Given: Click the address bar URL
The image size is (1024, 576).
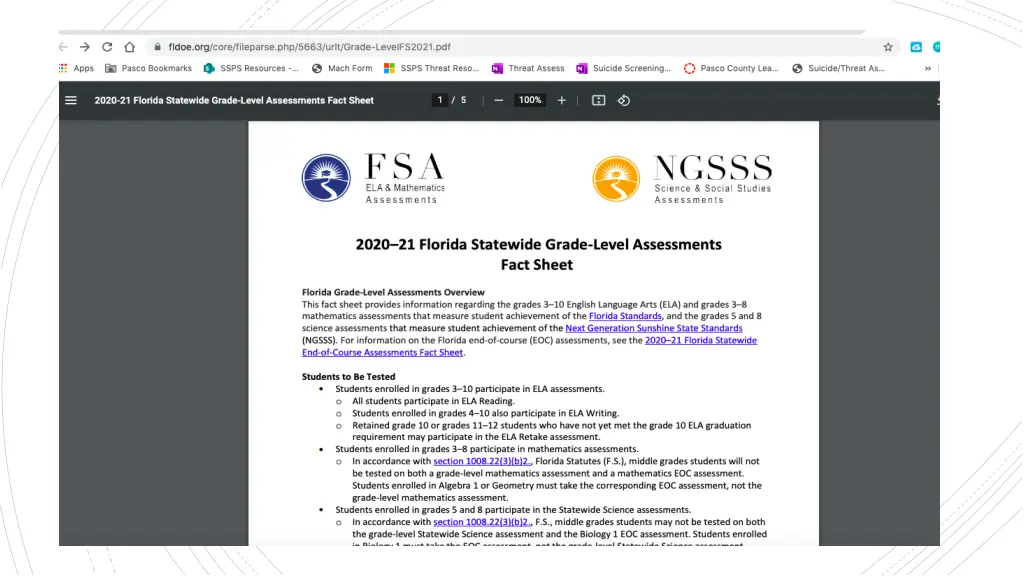Looking at the screenshot, I should tap(310, 47).
